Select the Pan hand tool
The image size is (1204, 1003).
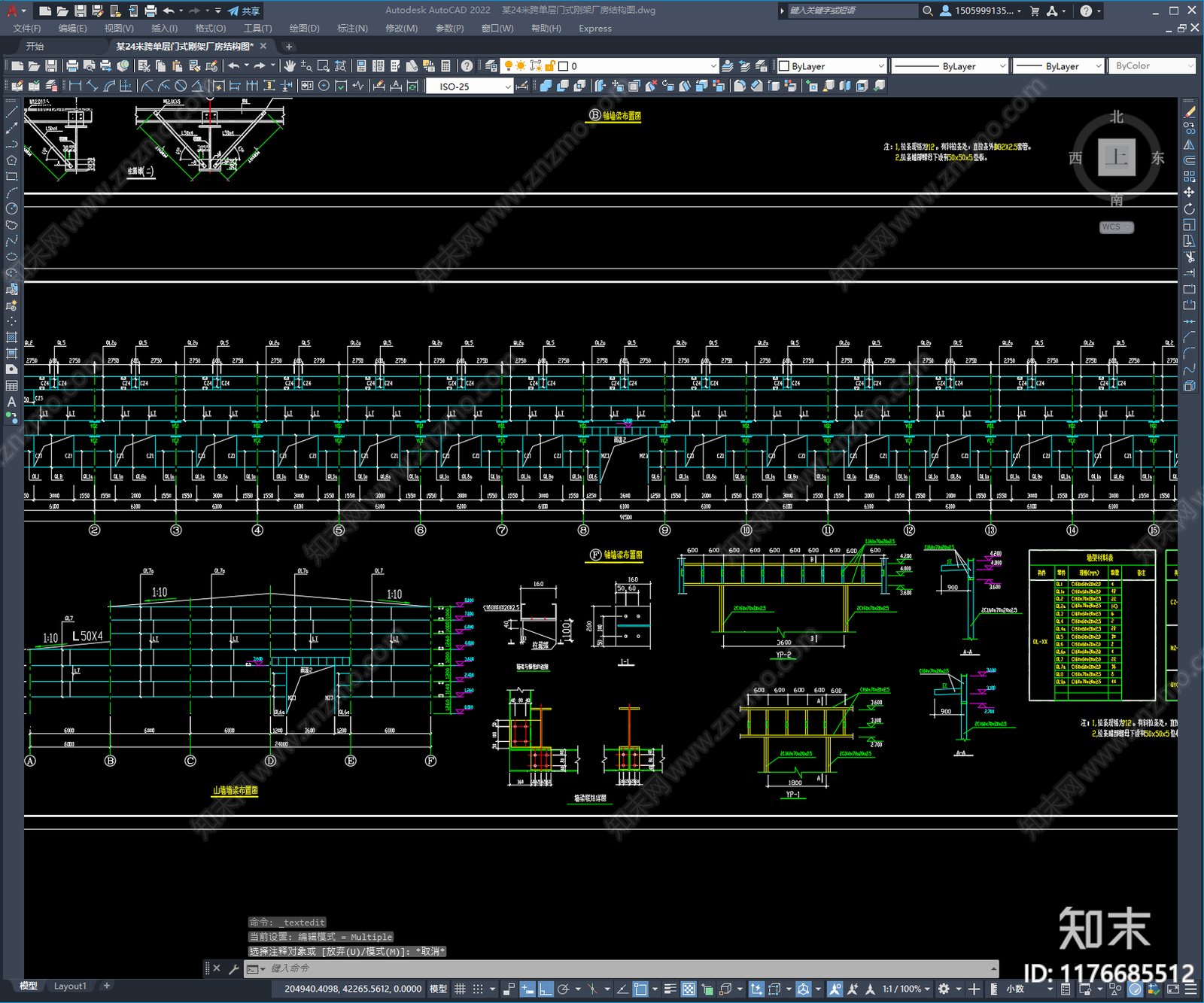(290, 66)
